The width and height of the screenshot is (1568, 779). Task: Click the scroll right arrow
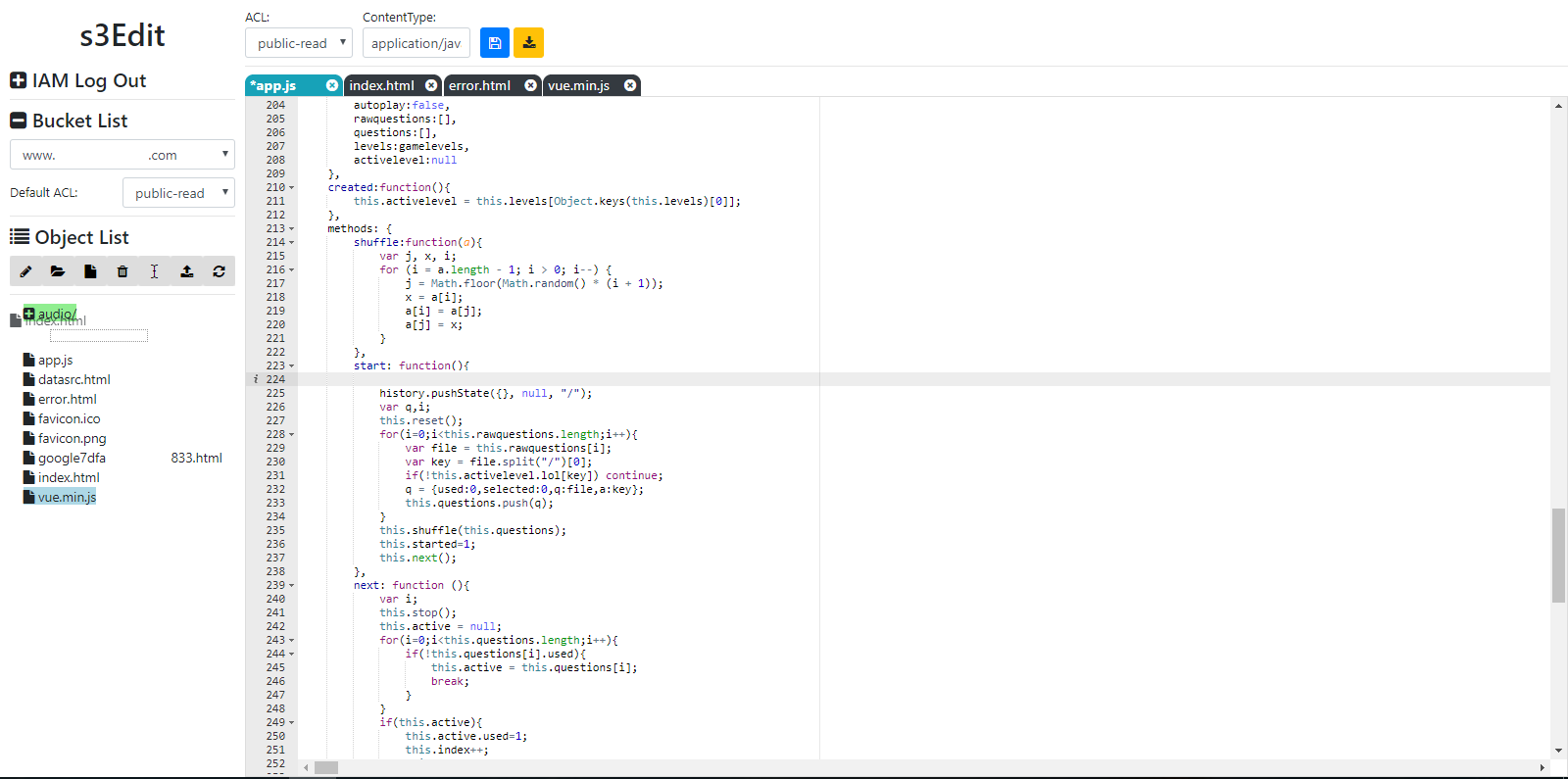pyautogui.click(x=1543, y=767)
